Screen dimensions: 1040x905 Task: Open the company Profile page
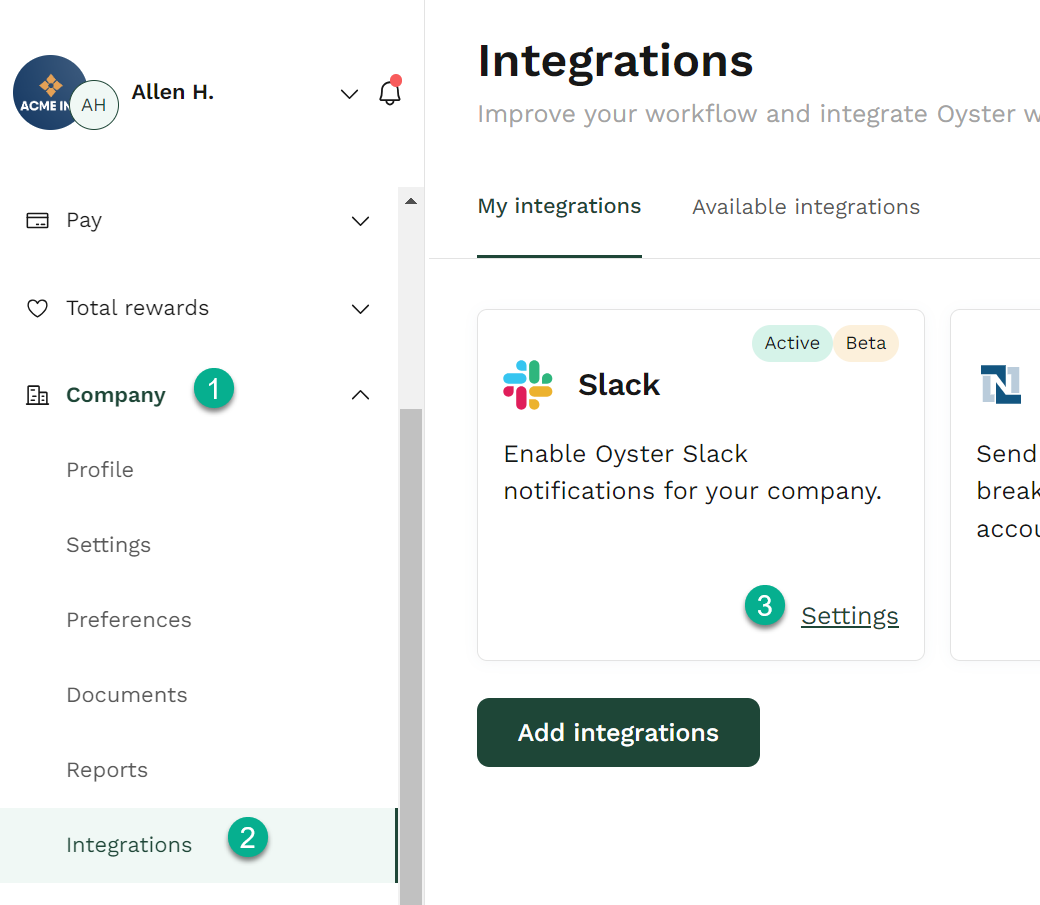(100, 469)
